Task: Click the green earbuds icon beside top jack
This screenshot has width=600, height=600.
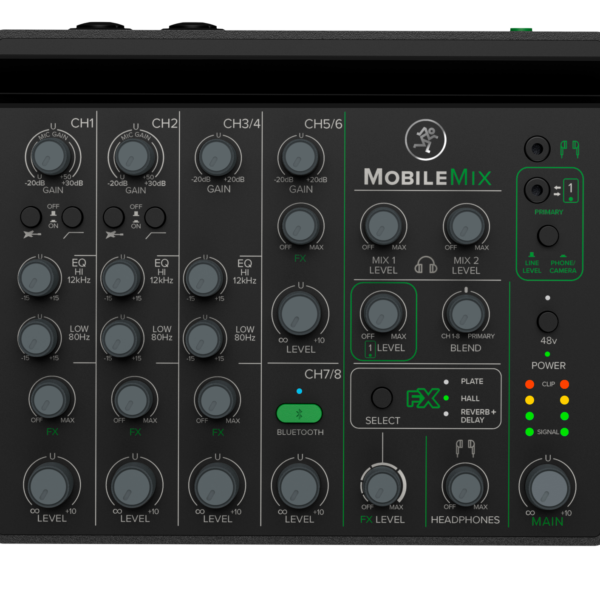Action: [x=569, y=149]
